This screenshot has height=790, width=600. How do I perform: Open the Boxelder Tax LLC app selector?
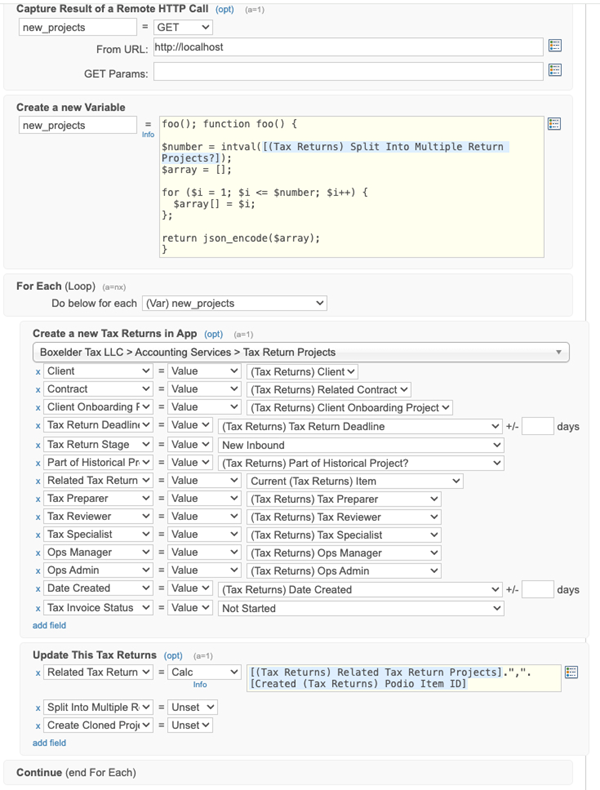pyautogui.click(x=300, y=352)
